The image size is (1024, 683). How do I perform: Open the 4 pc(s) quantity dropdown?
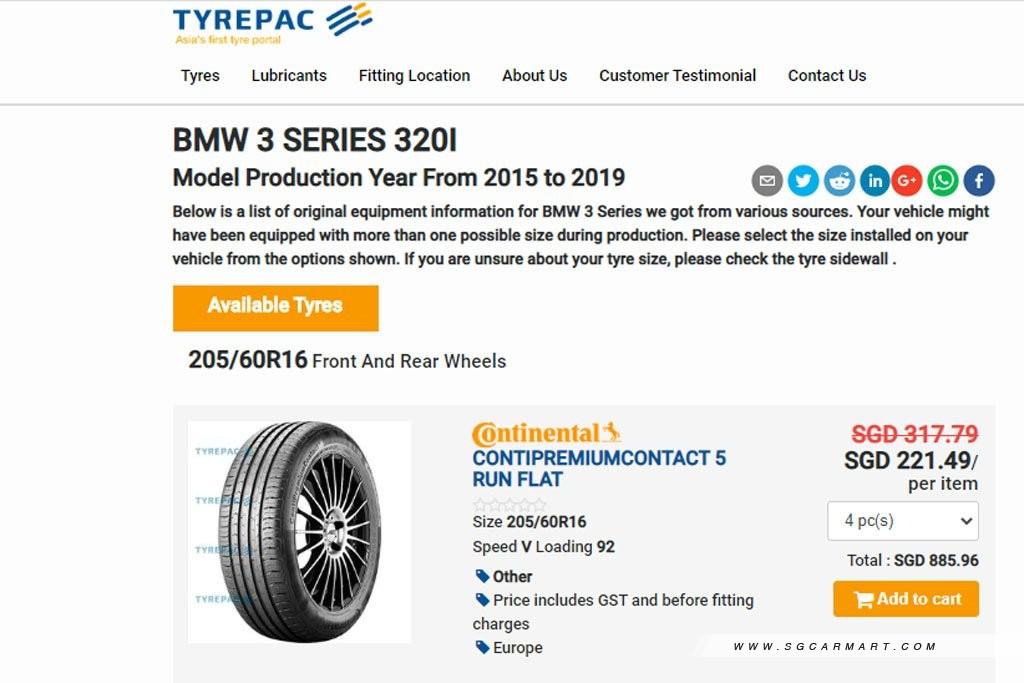pyautogui.click(x=902, y=521)
